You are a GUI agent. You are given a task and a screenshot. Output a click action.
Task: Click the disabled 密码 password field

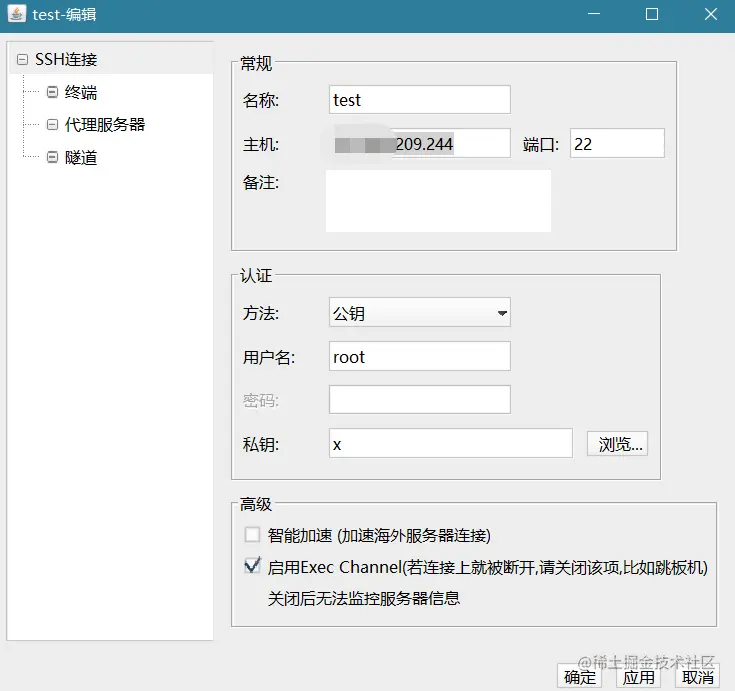tap(420, 399)
